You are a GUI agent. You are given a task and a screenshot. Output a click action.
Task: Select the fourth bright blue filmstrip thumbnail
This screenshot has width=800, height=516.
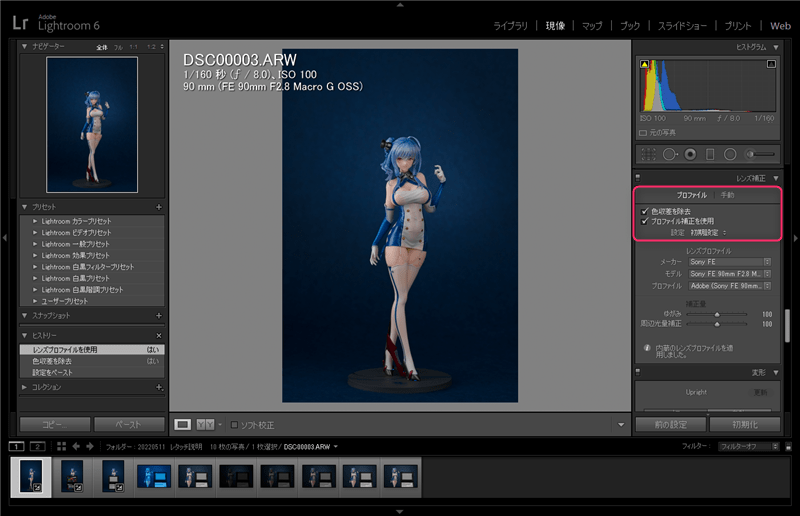[154, 477]
